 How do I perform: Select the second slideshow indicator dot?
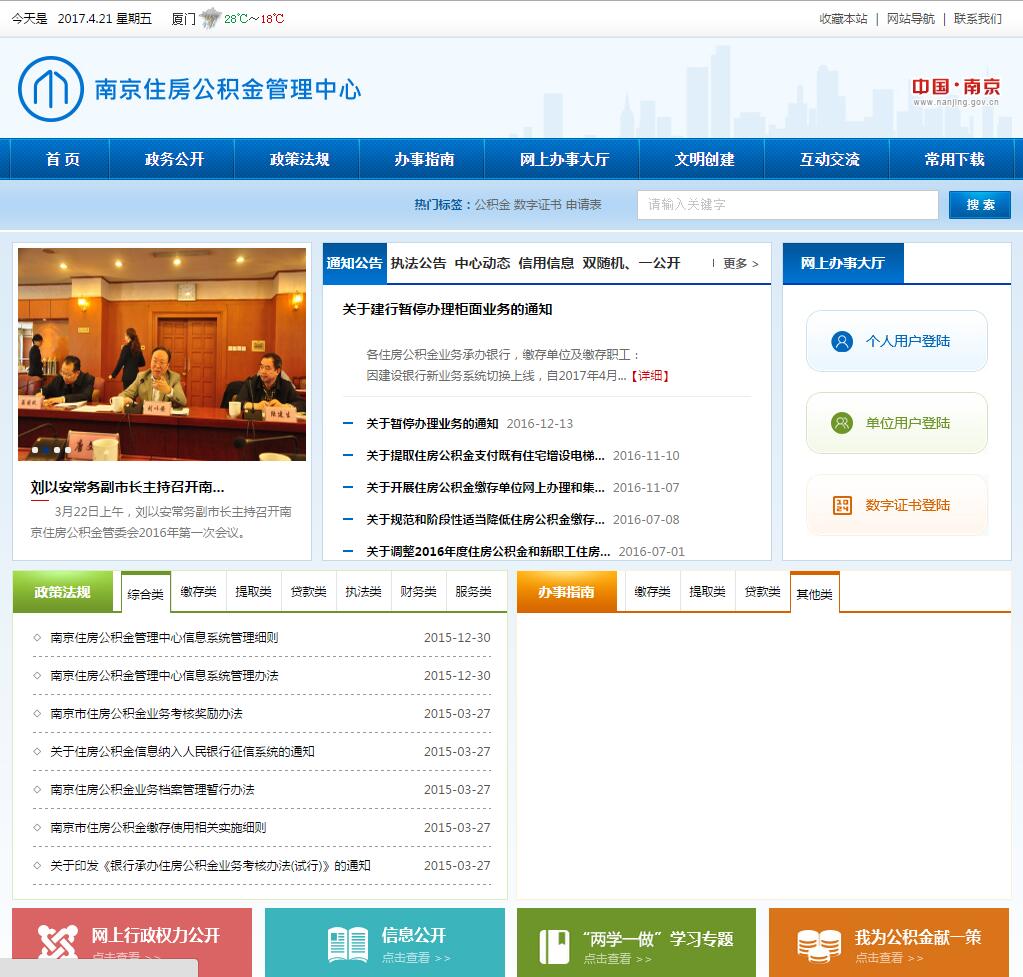[46, 450]
